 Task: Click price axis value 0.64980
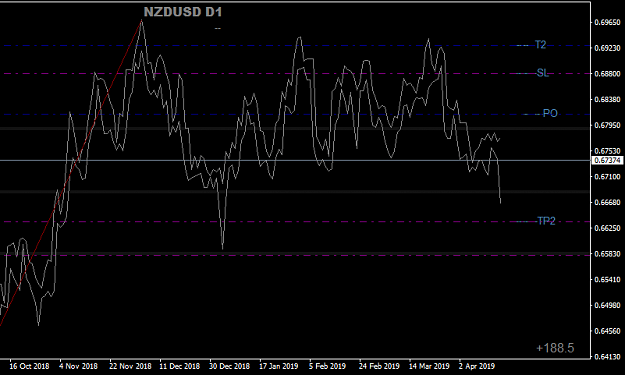[x=607, y=305]
